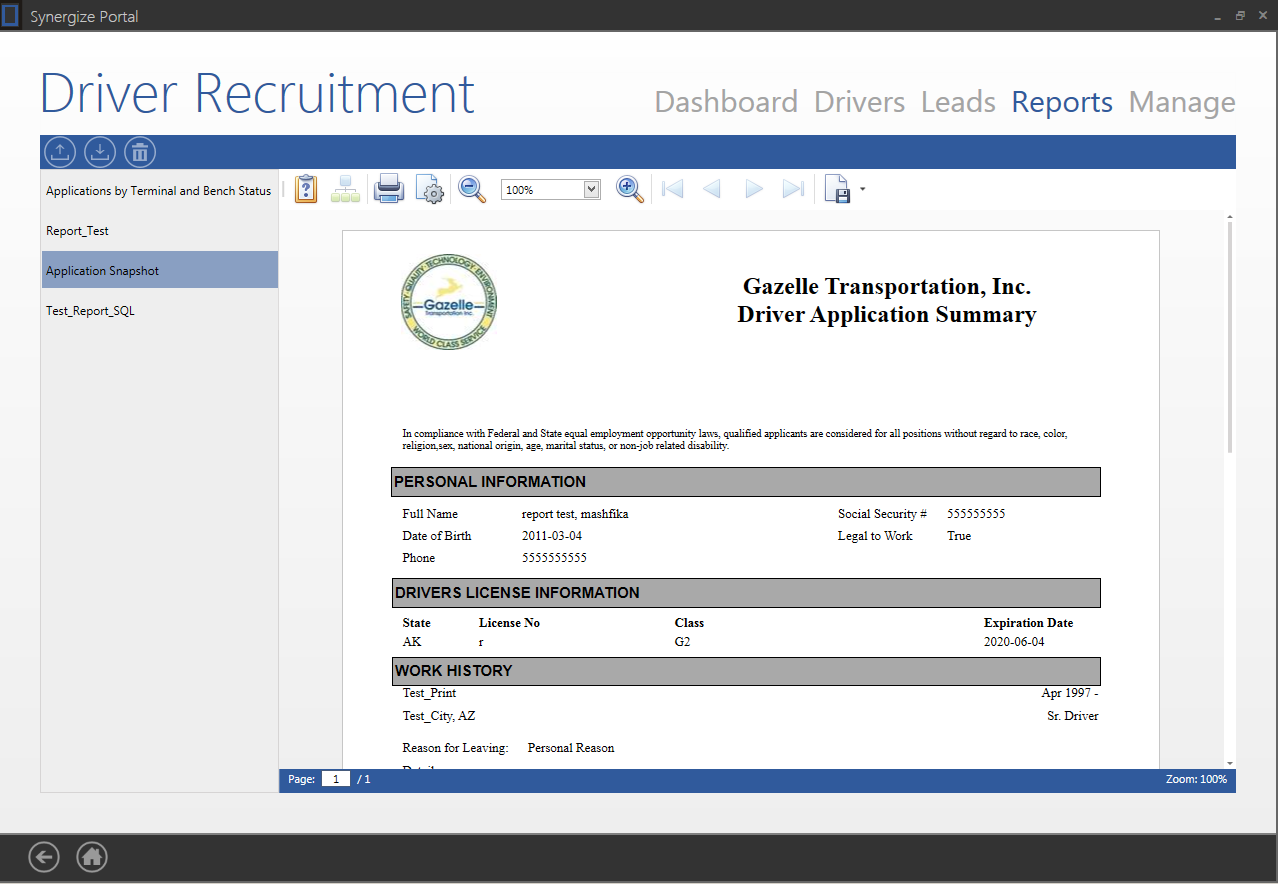Expand the export save dropdown arrow
Screen dimensions: 1278x884
coord(862,189)
